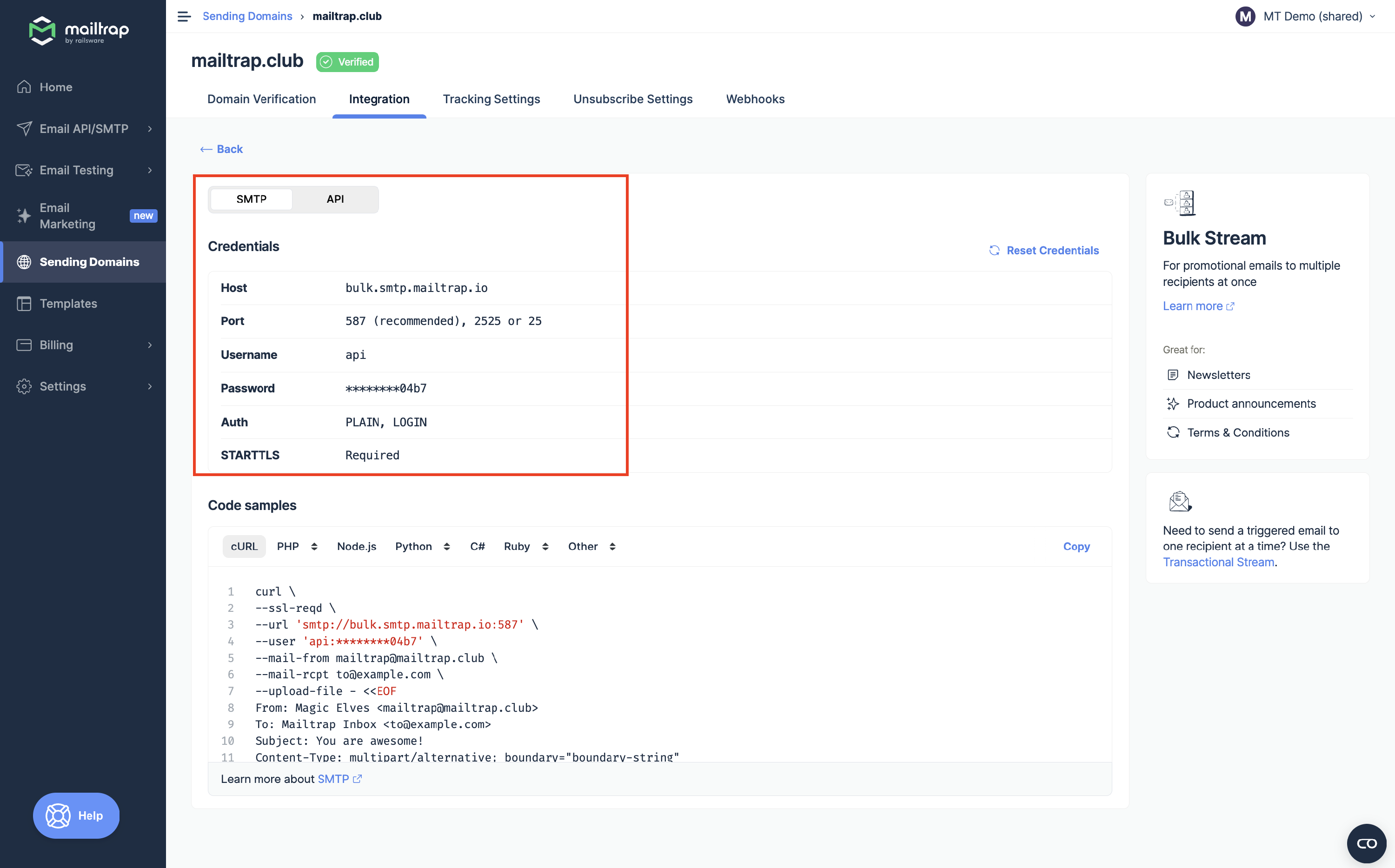This screenshot has height=868, width=1395.
Task: Click the Reset Credentials refresh icon
Action: [x=994, y=250]
